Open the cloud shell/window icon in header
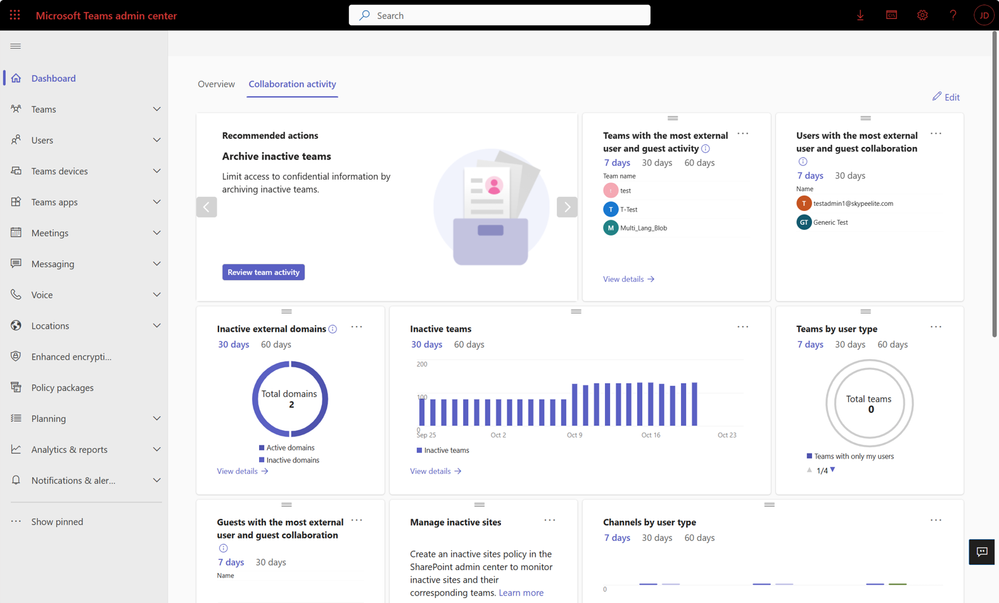The width and height of the screenshot is (999, 603). [891, 15]
